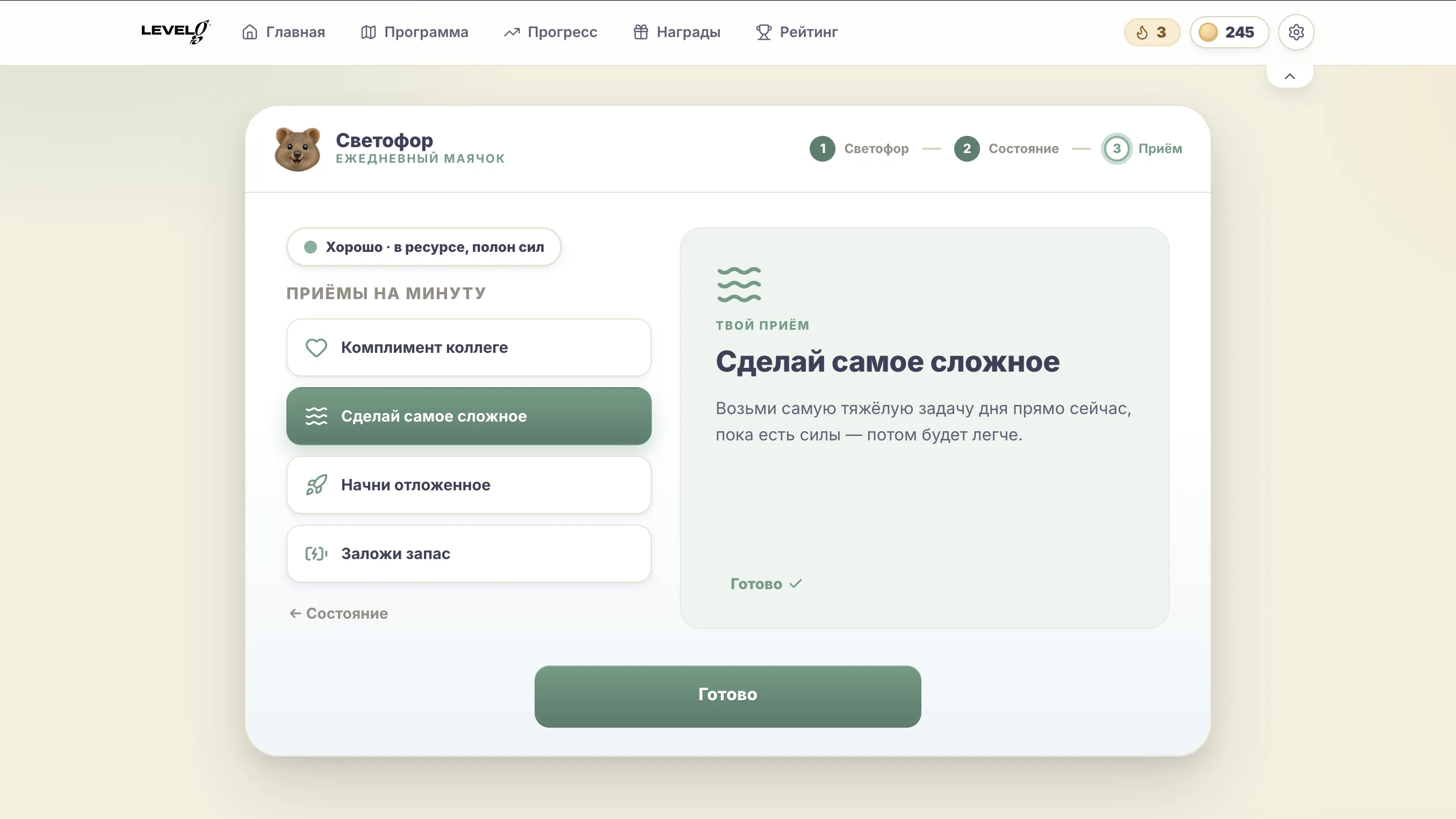
Task: Click the ЕЖЕДНЕВНЫЙ МАЯЧОК subtitle
Action: (420, 159)
